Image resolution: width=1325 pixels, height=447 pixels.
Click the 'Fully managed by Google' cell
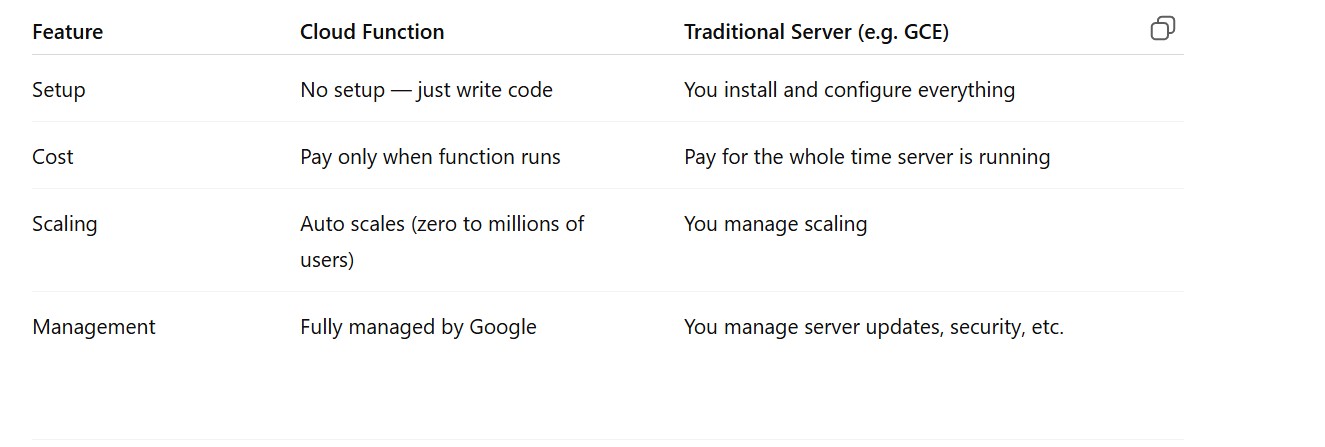point(418,327)
